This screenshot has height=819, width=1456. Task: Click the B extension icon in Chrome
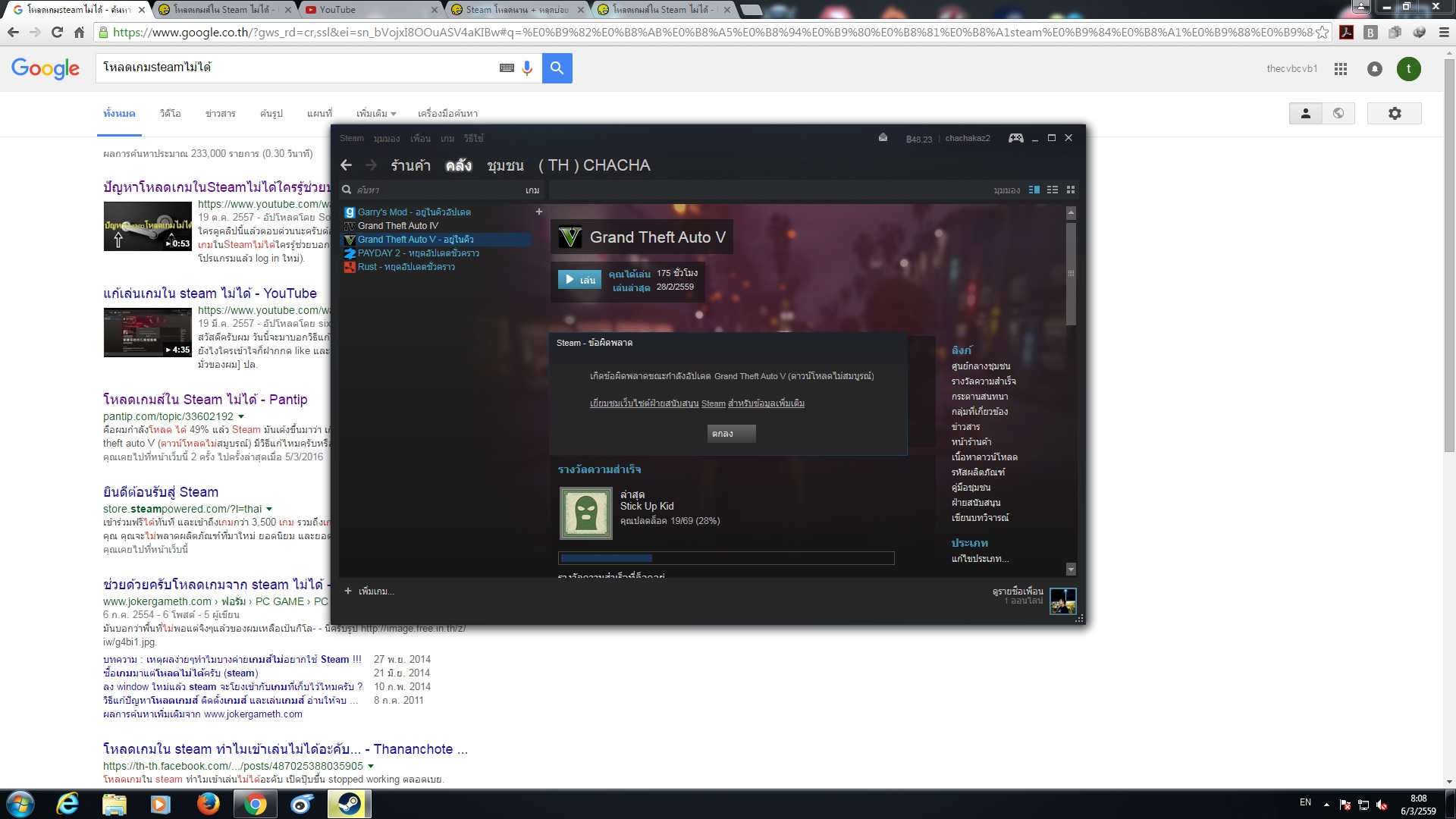[1370, 33]
